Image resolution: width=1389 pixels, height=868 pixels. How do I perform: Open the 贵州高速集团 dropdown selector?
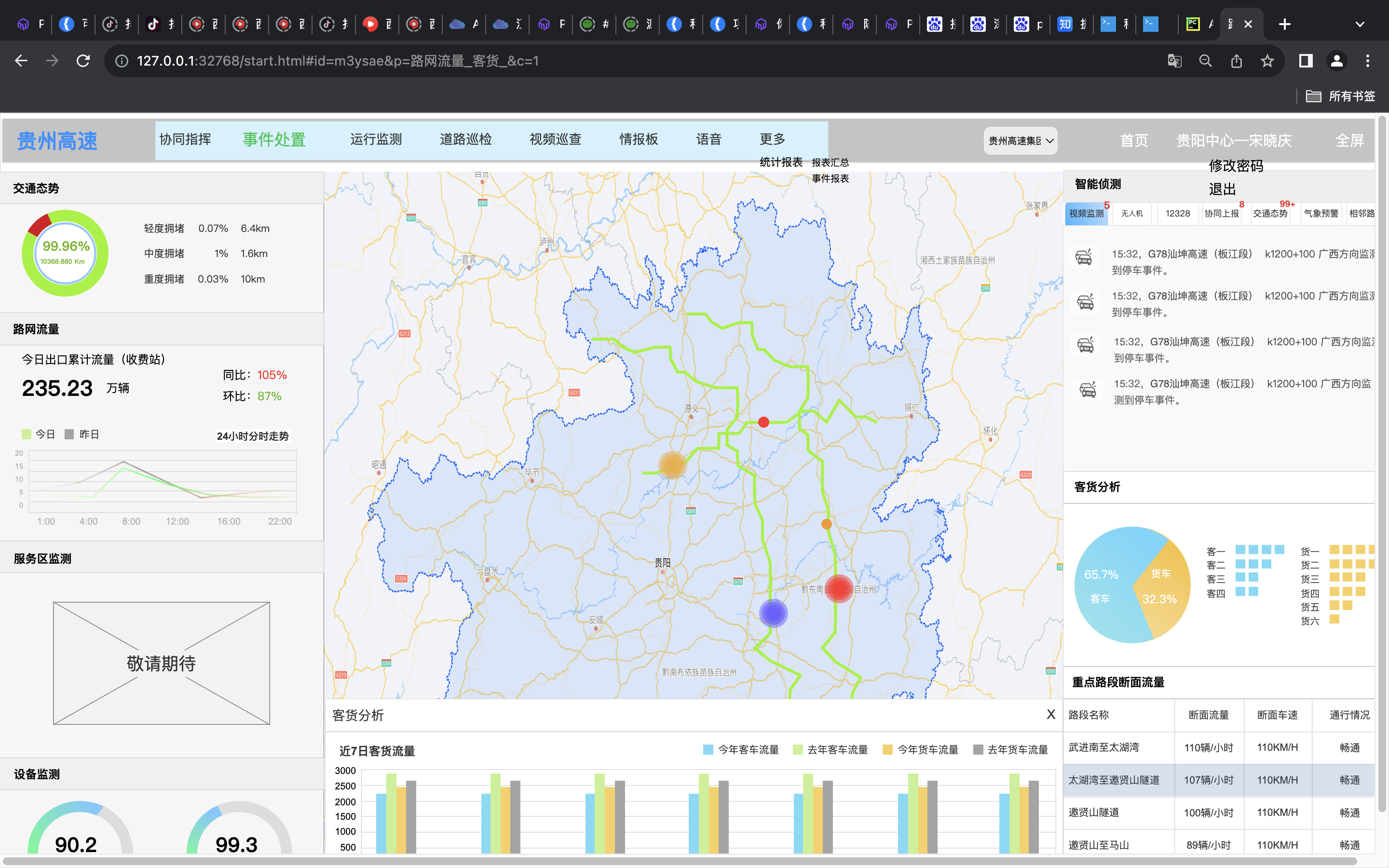[1021, 141]
